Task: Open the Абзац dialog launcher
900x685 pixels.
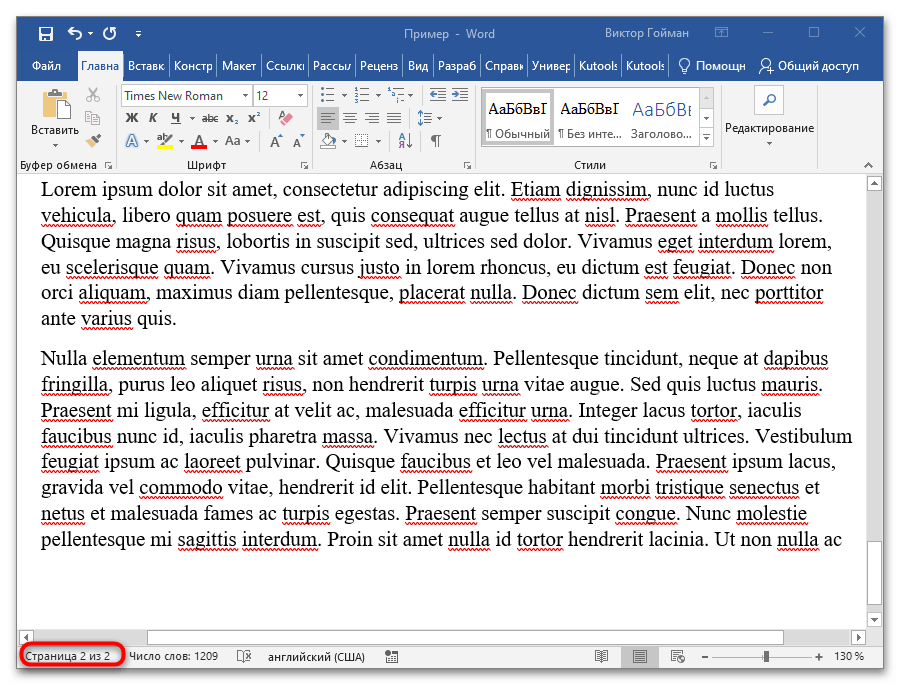Action: [x=467, y=165]
